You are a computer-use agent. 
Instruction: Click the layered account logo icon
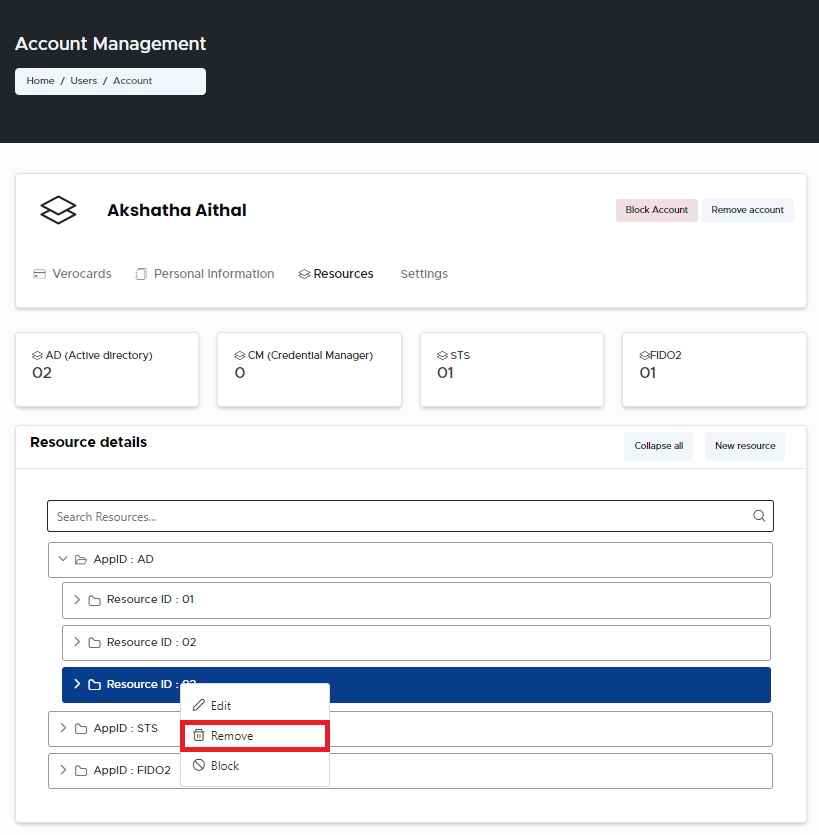click(x=58, y=210)
